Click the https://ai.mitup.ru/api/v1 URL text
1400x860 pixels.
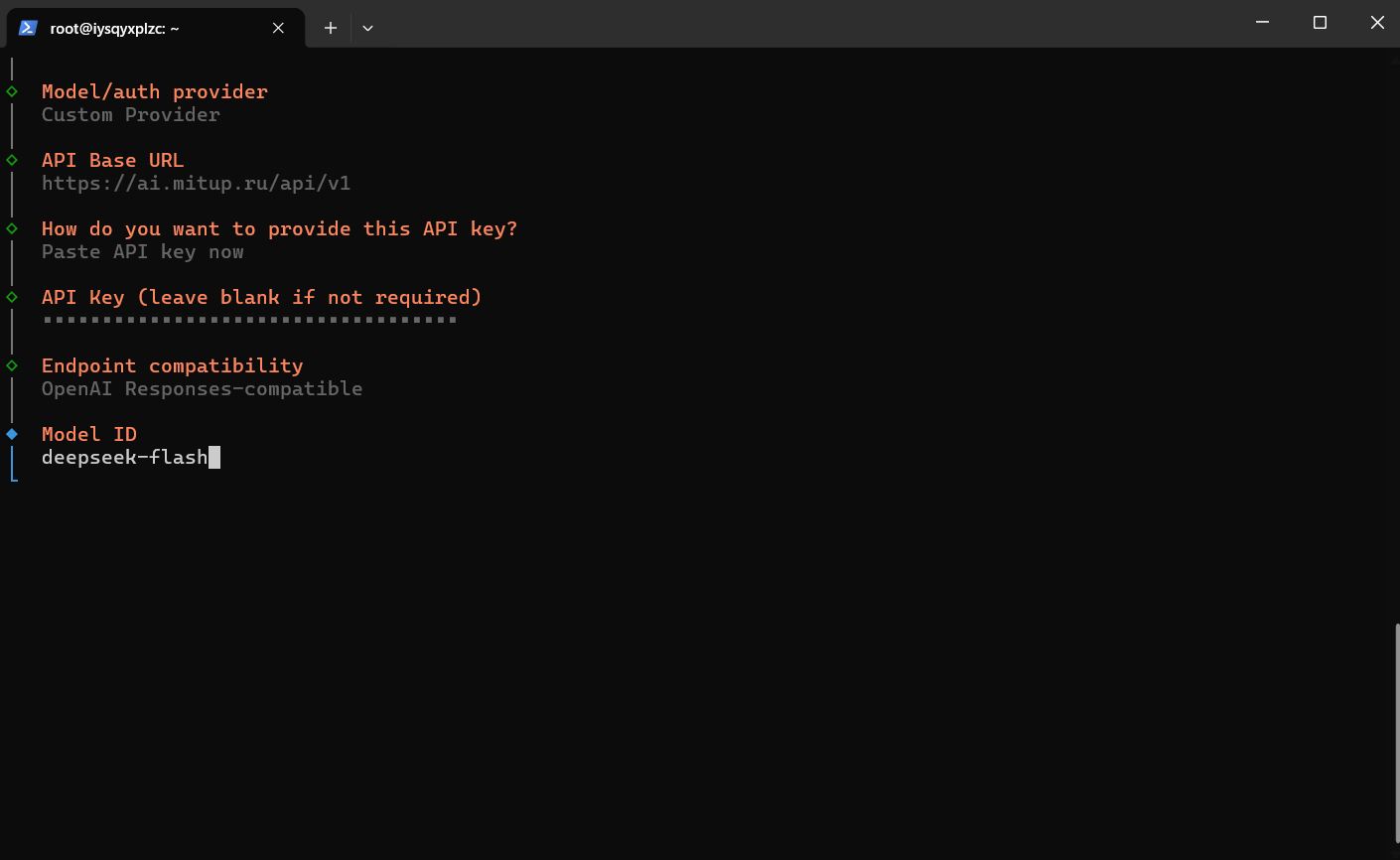[197, 183]
